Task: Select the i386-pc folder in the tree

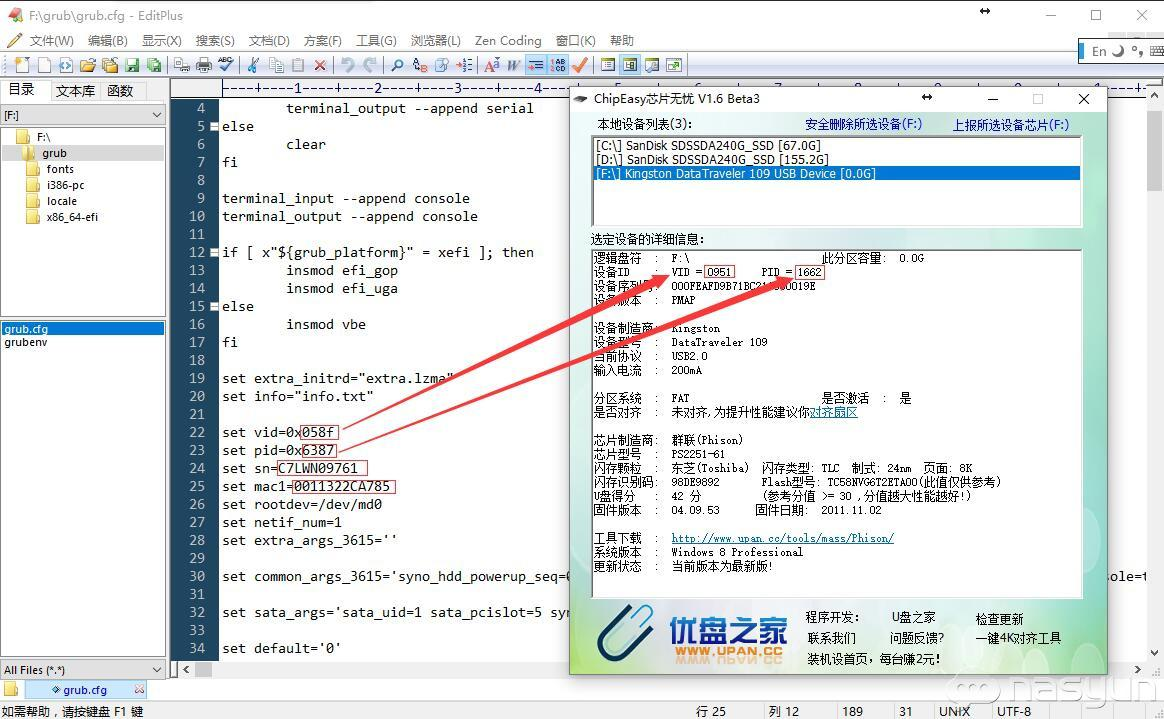Action: [x=65, y=186]
